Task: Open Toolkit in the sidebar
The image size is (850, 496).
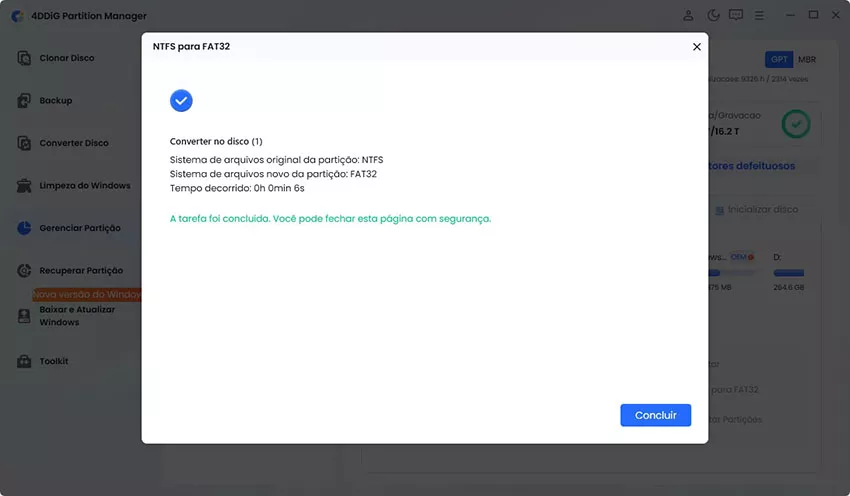Action: 54,361
